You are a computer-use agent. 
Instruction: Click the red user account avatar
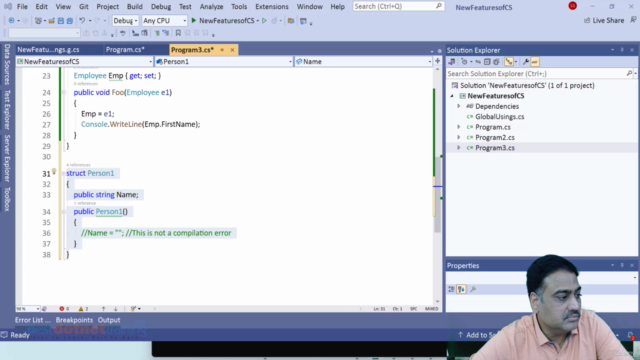573,6
